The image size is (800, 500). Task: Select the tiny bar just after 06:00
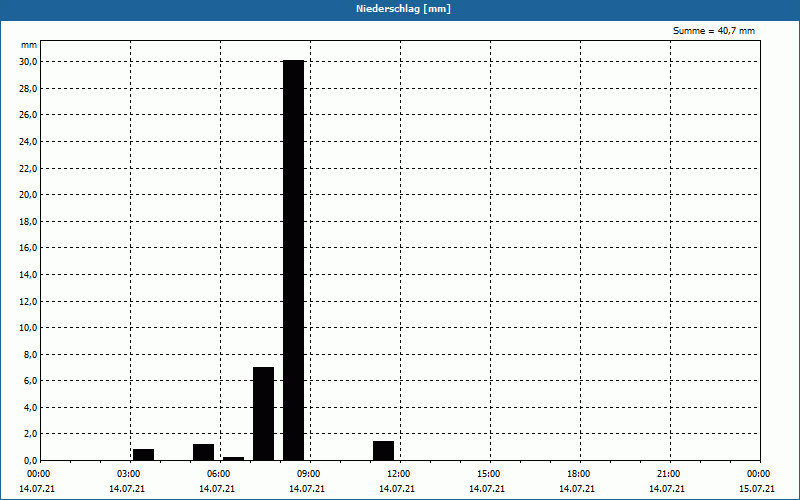click(233, 459)
